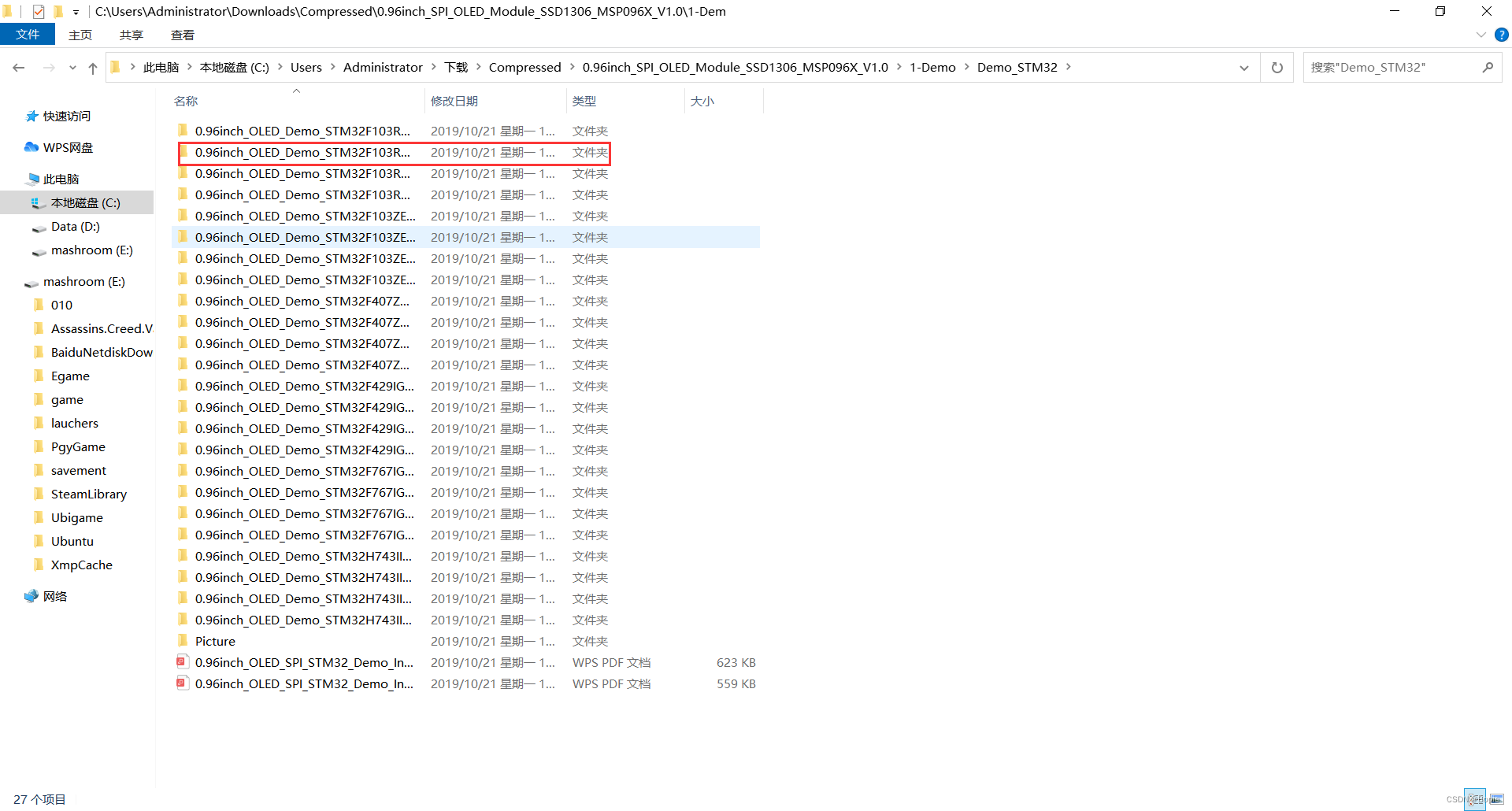Refresh the Demo_STM32 folder view
This screenshot has width=1512, height=811.
point(1277,68)
